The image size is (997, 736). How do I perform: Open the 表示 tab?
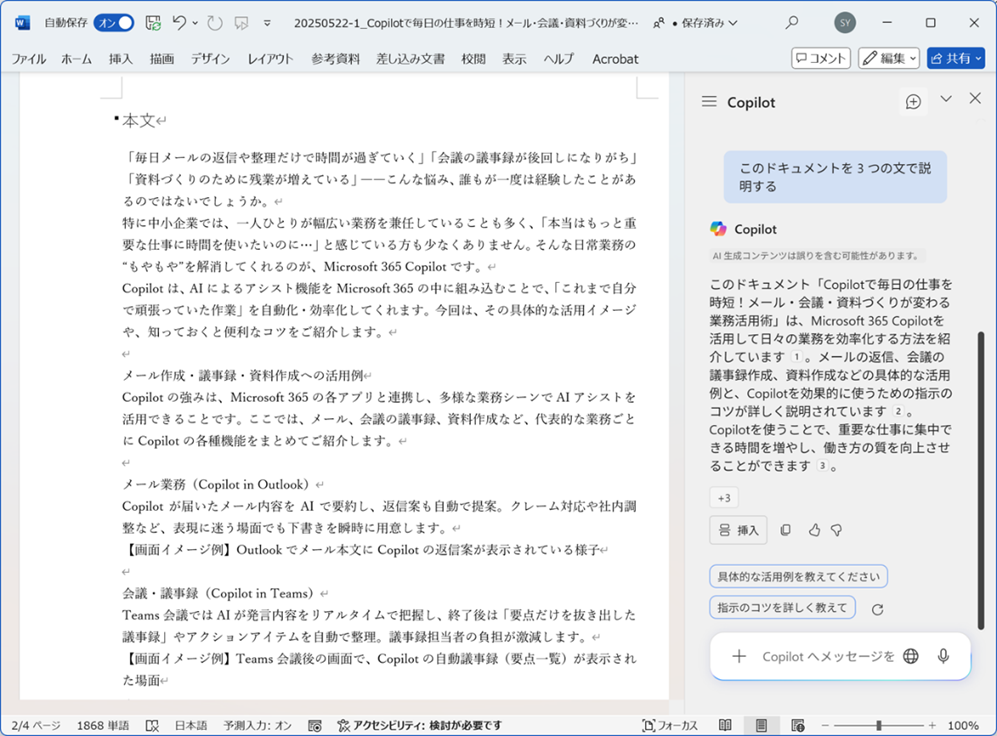pyautogui.click(x=514, y=59)
